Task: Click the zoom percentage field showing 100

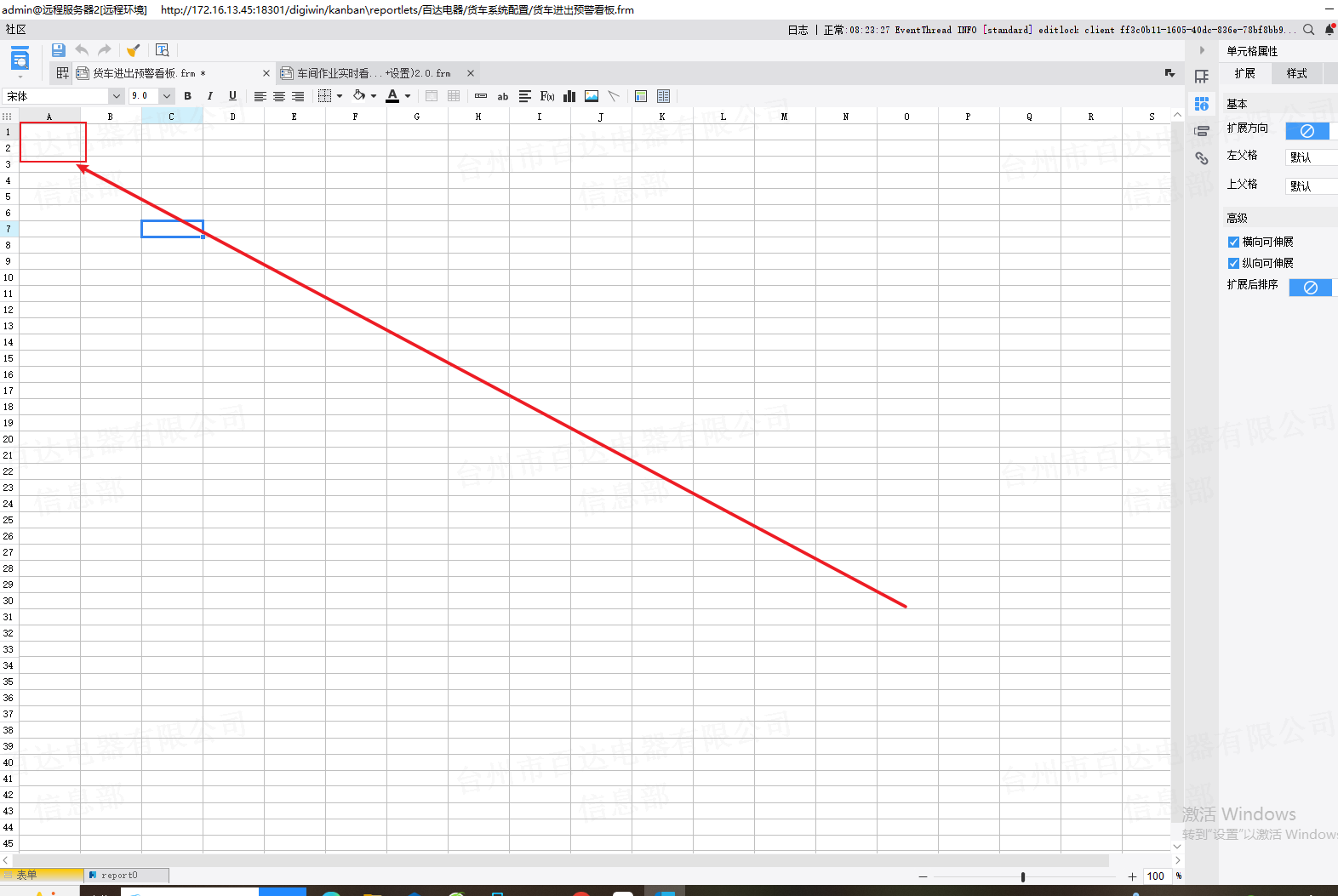Action: [1157, 876]
